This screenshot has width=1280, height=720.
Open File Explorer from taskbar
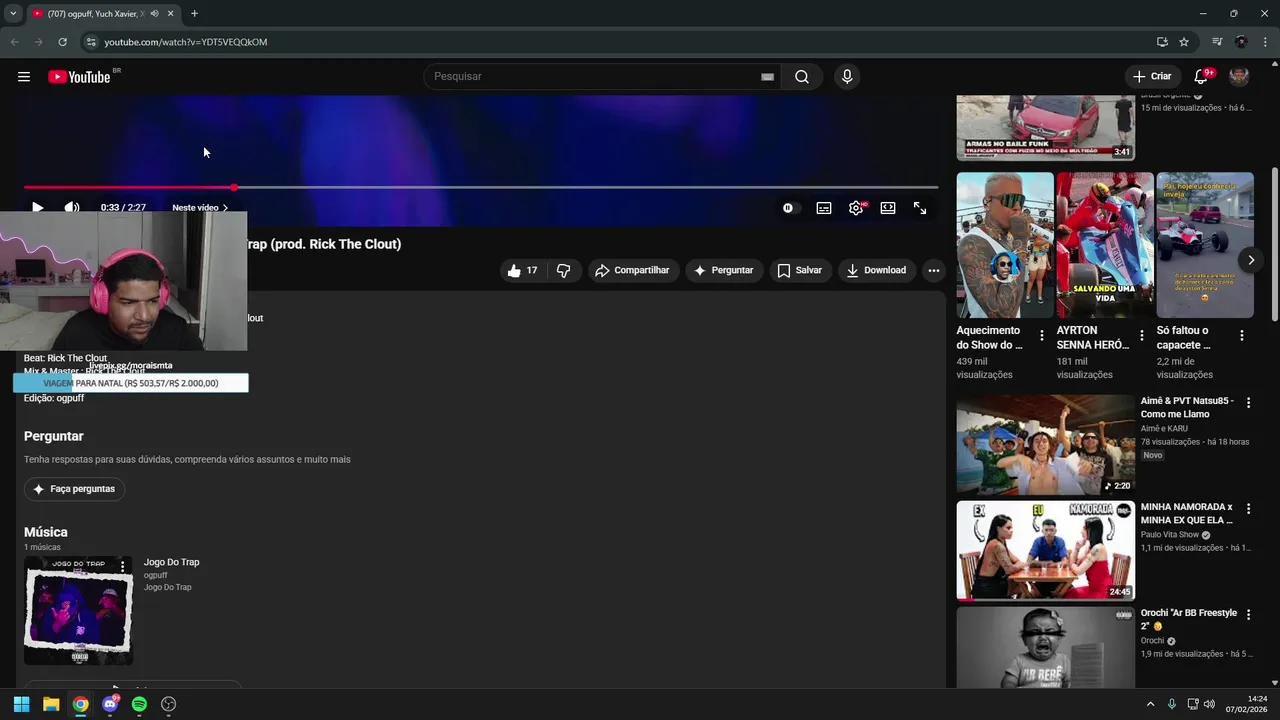51,704
